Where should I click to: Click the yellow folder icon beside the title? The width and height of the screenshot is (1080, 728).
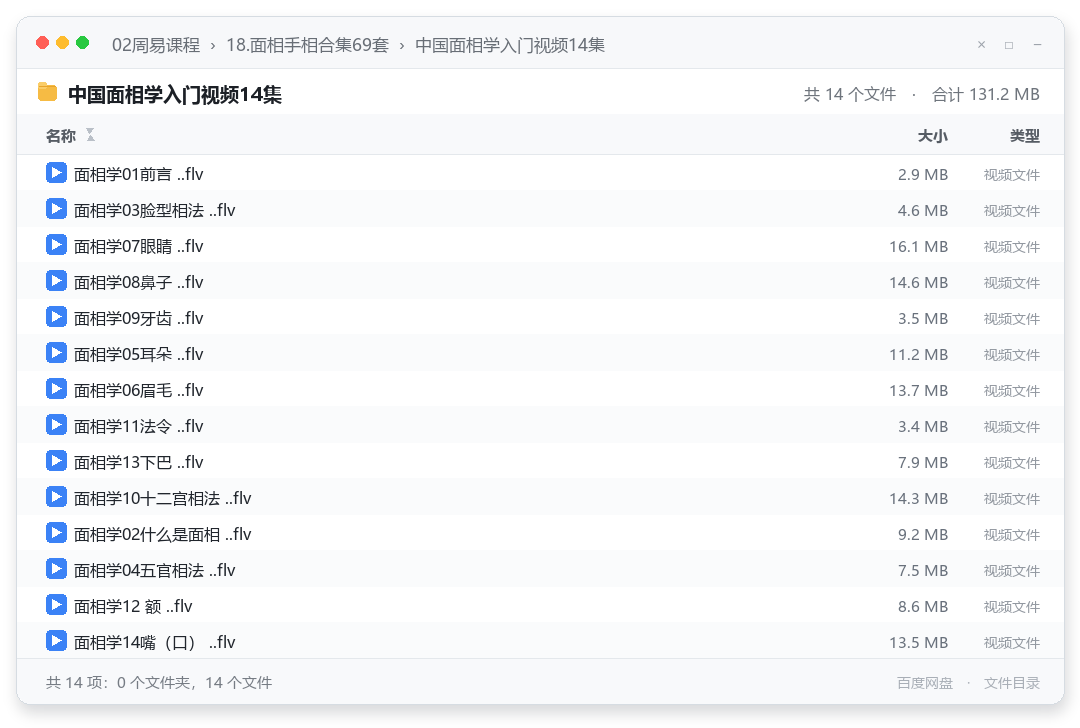click(x=48, y=92)
